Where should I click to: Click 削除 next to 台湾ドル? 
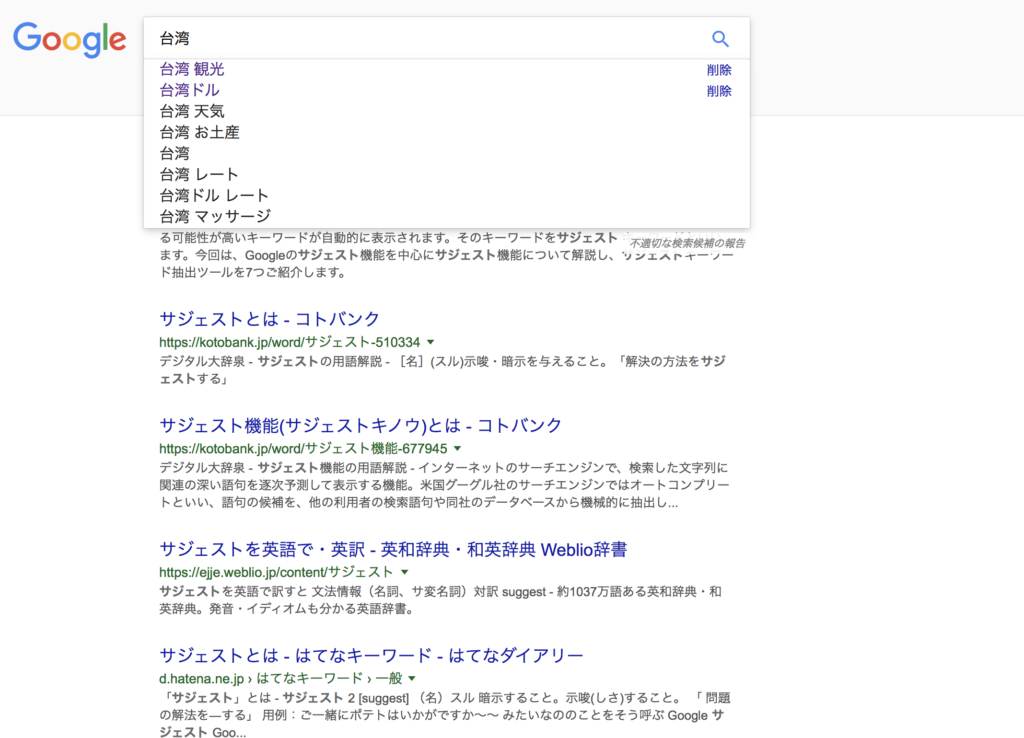tap(719, 91)
